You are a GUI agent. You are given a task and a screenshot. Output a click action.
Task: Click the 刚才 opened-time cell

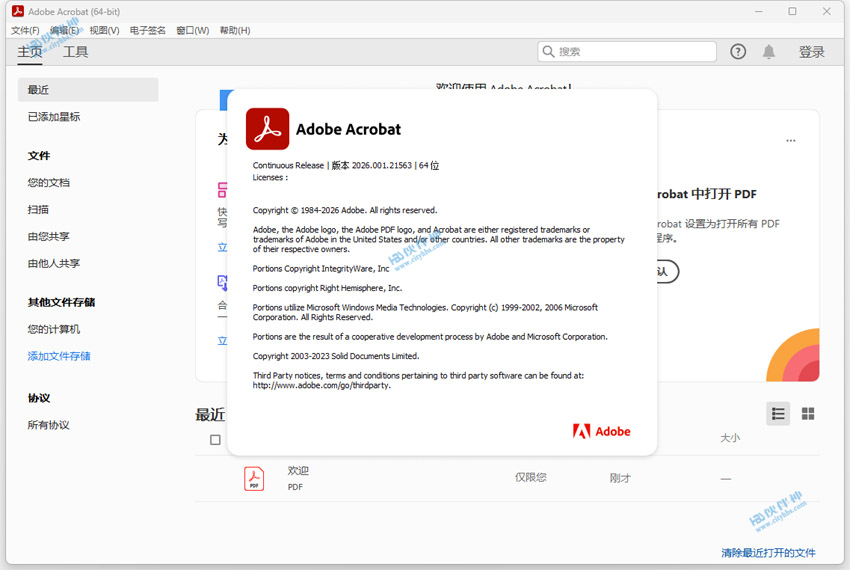tap(620, 478)
